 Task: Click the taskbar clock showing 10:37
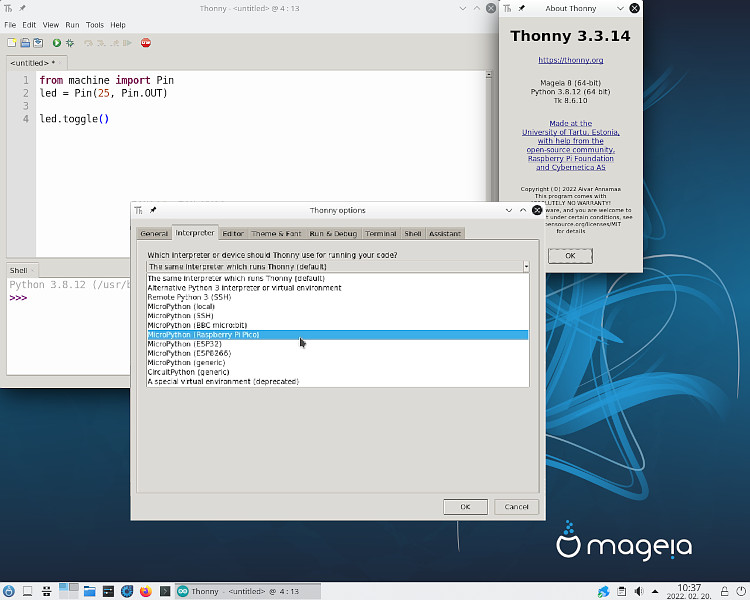689,591
